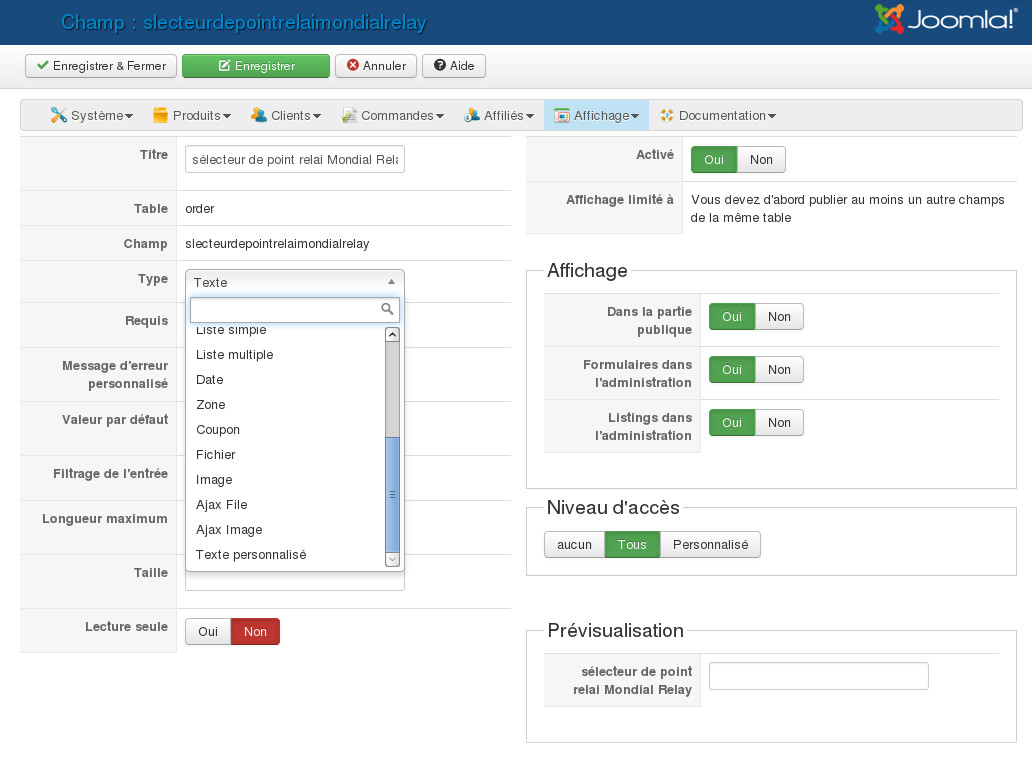
Task: Open the Affichage menu
Action: pos(596,115)
